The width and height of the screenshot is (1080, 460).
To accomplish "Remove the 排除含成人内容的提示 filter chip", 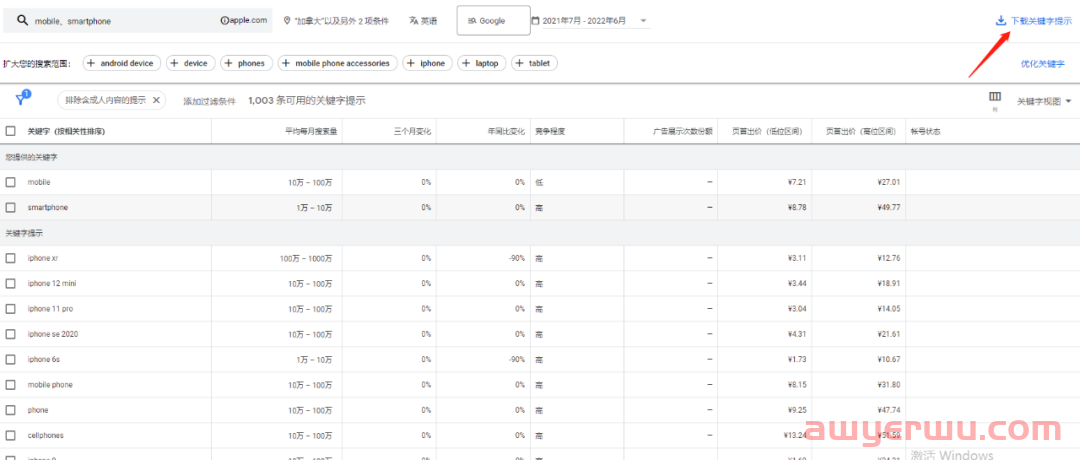I will 156,101.
